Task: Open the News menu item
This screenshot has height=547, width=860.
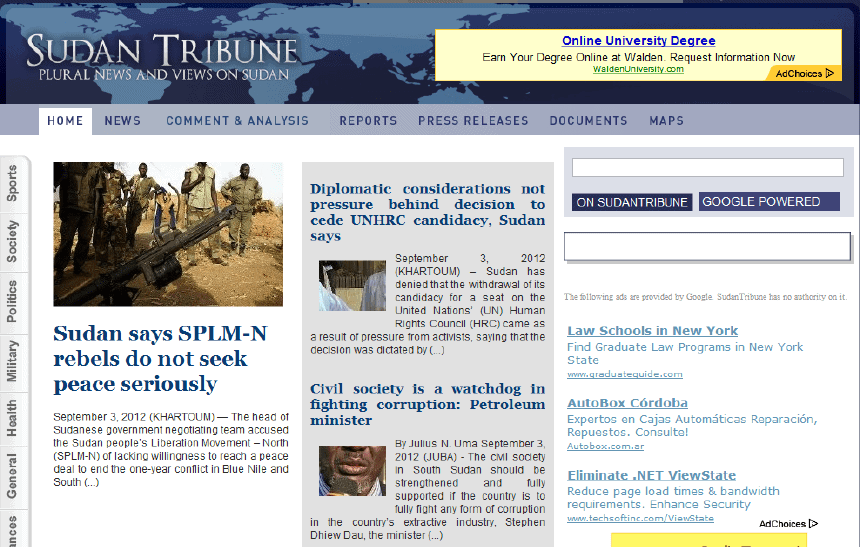Action: [x=123, y=121]
